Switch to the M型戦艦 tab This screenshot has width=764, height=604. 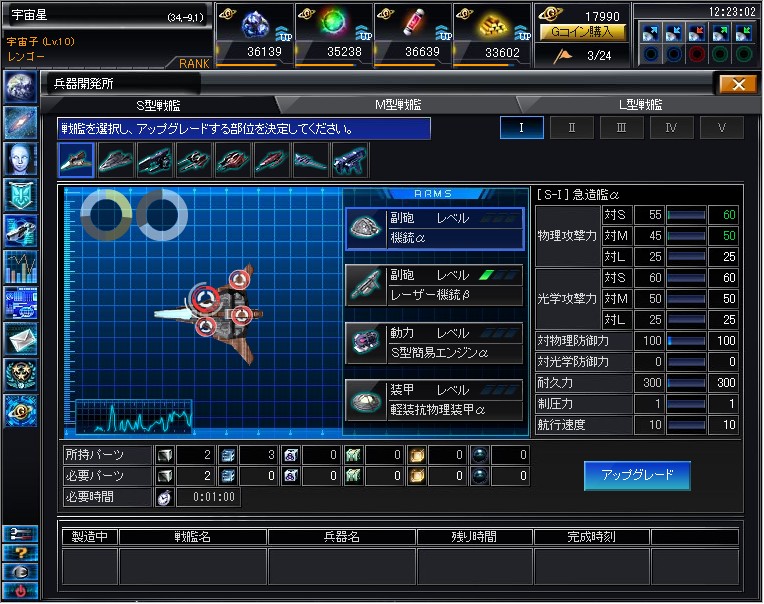(x=397, y=105)
